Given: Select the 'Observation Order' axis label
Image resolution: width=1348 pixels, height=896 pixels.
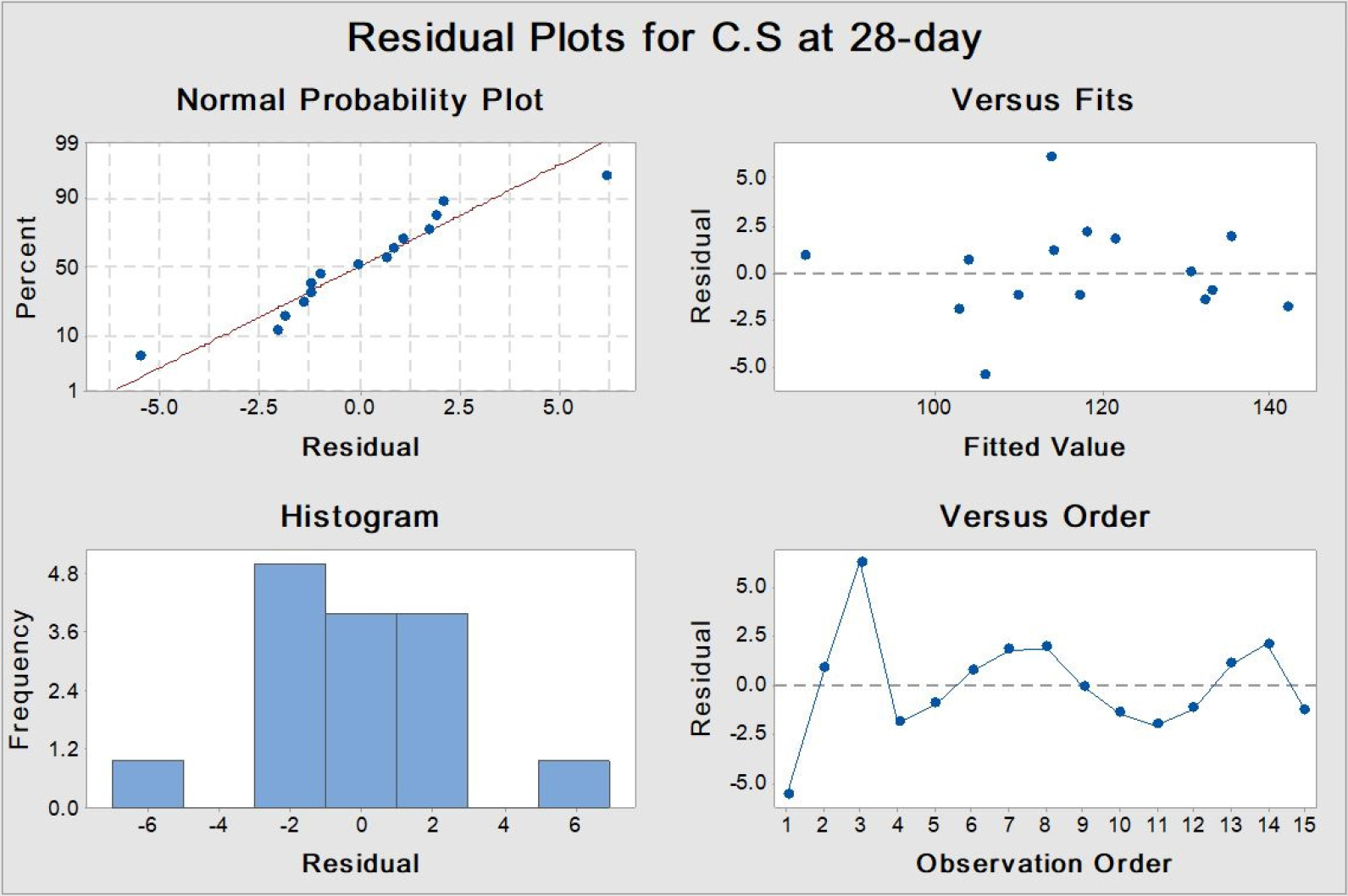Looking at the screenshot, I should pos(1044,864).
